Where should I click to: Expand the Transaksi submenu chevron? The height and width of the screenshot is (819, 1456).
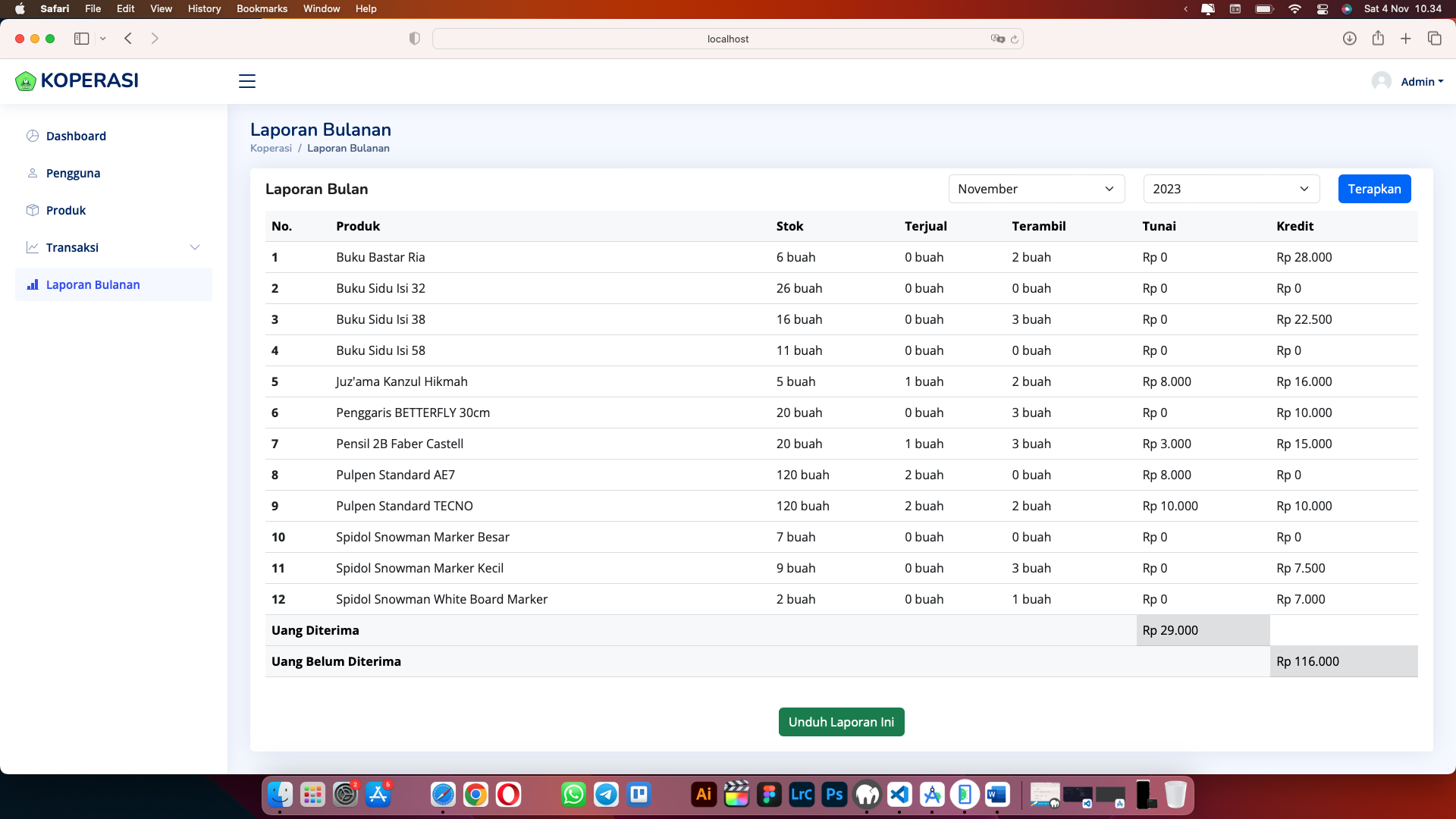click(195, 247)
